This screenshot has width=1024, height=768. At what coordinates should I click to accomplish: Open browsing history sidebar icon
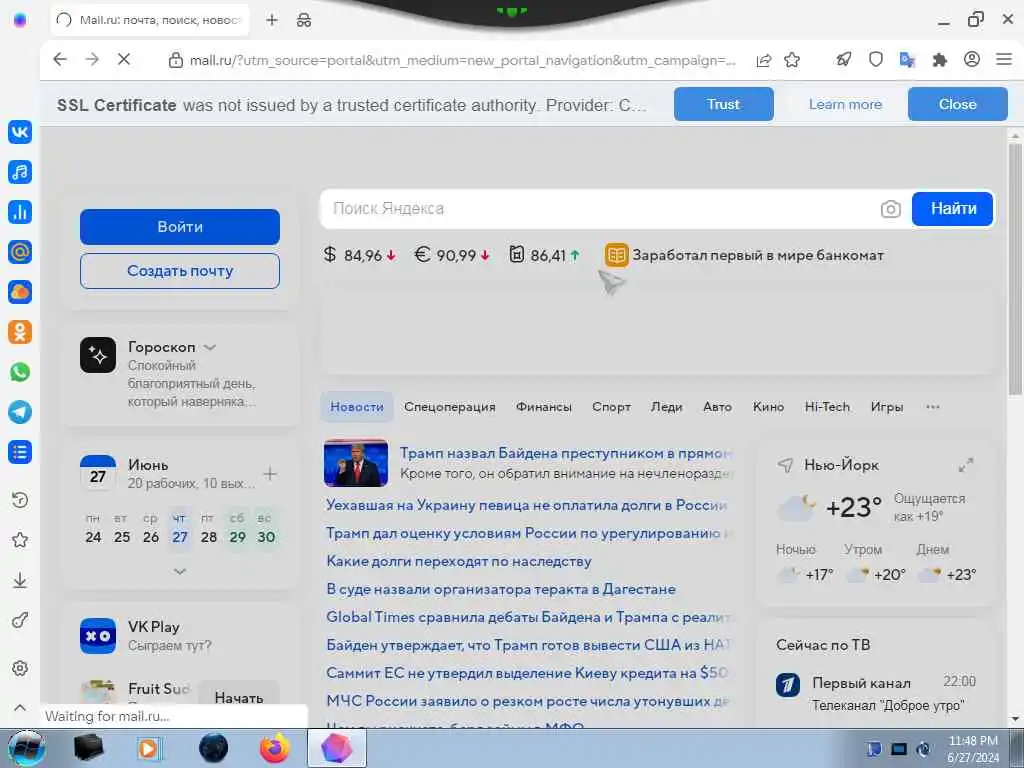[x=20, y=500]
